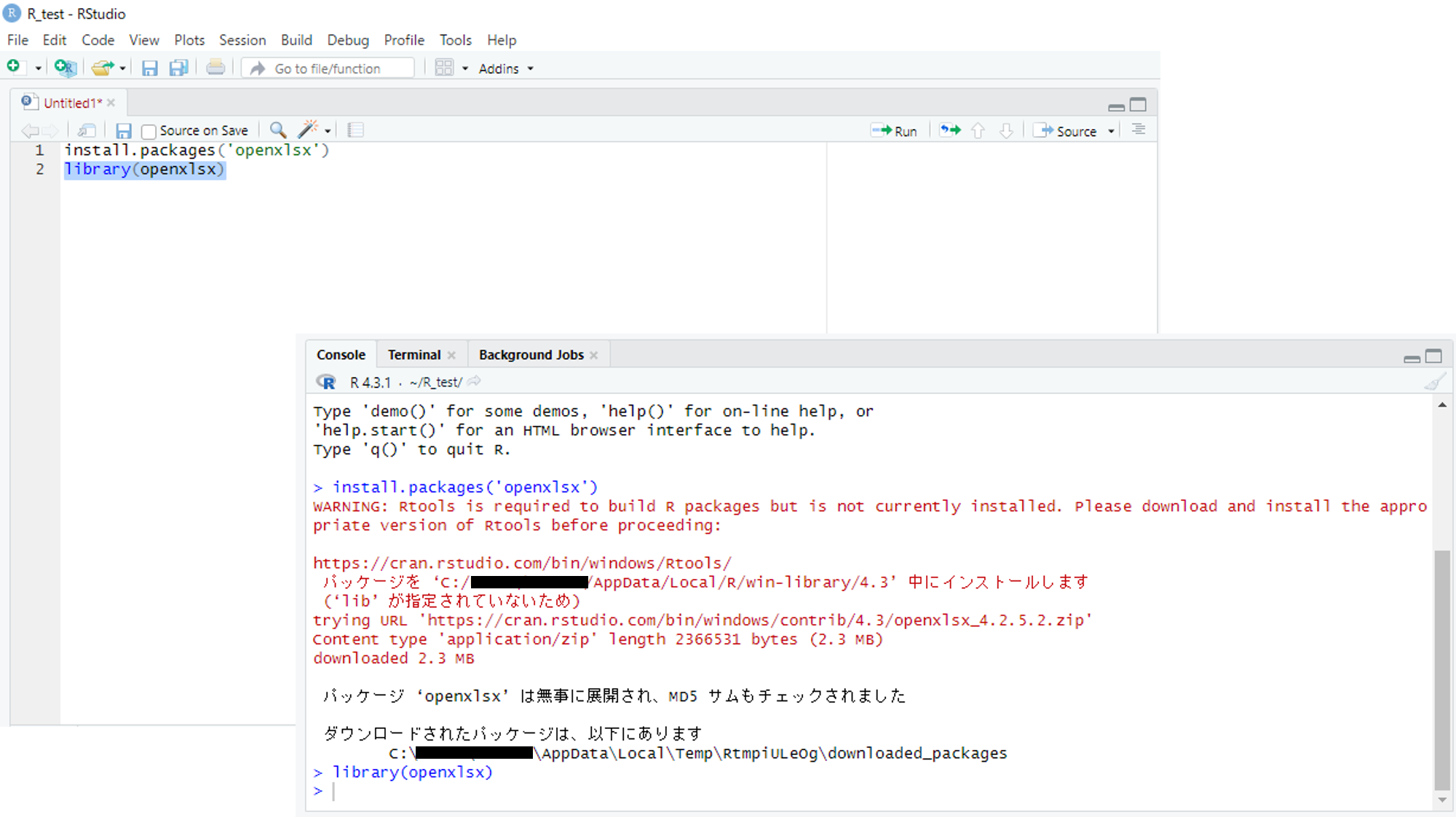Click the Re-run previous code icon
Screen dimensions: 1456x817
pyautogui.click(x=949, y=130)
